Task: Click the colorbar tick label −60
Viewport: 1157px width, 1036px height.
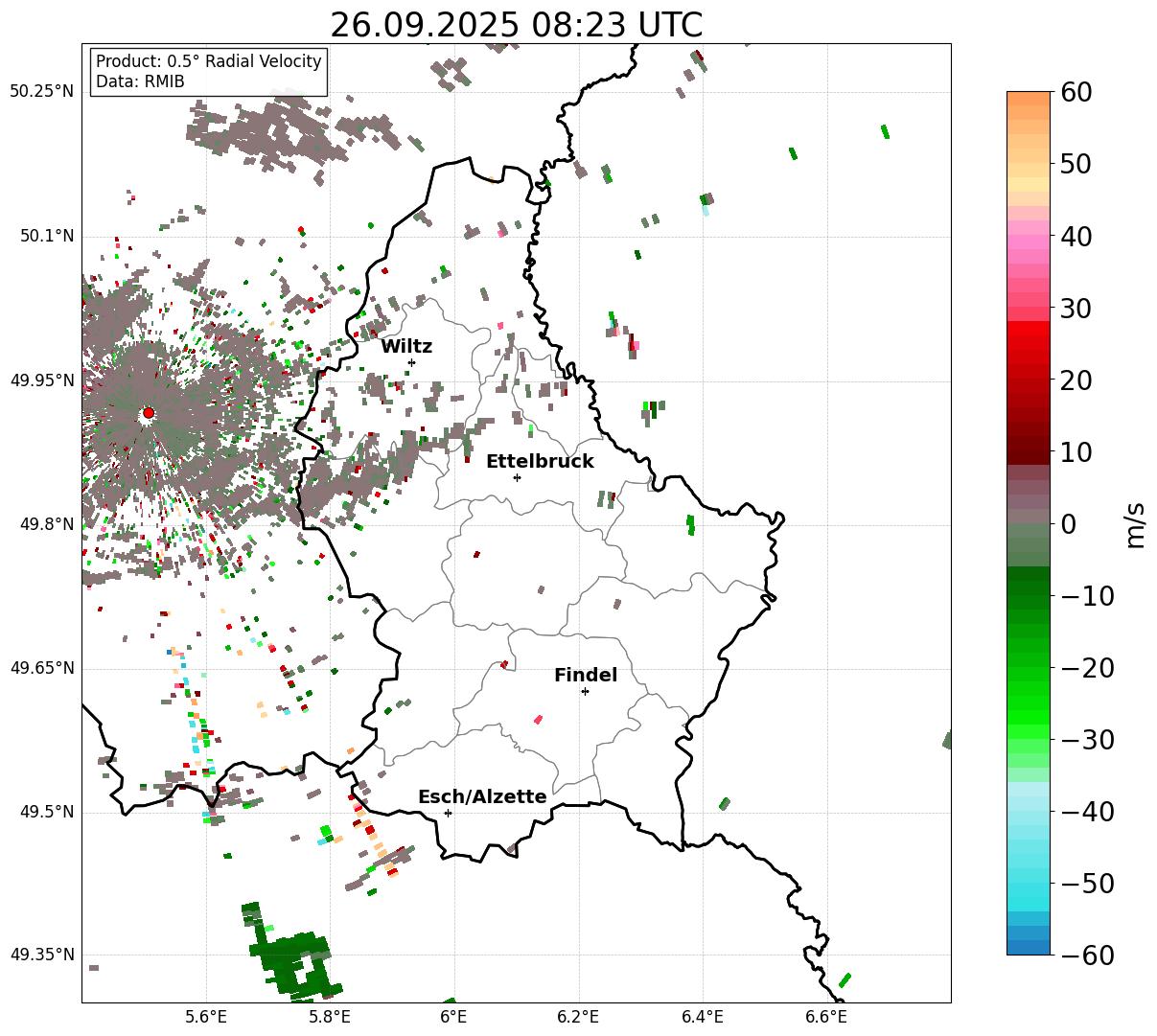Action: pyautogui.click(x=1086, y=955)
